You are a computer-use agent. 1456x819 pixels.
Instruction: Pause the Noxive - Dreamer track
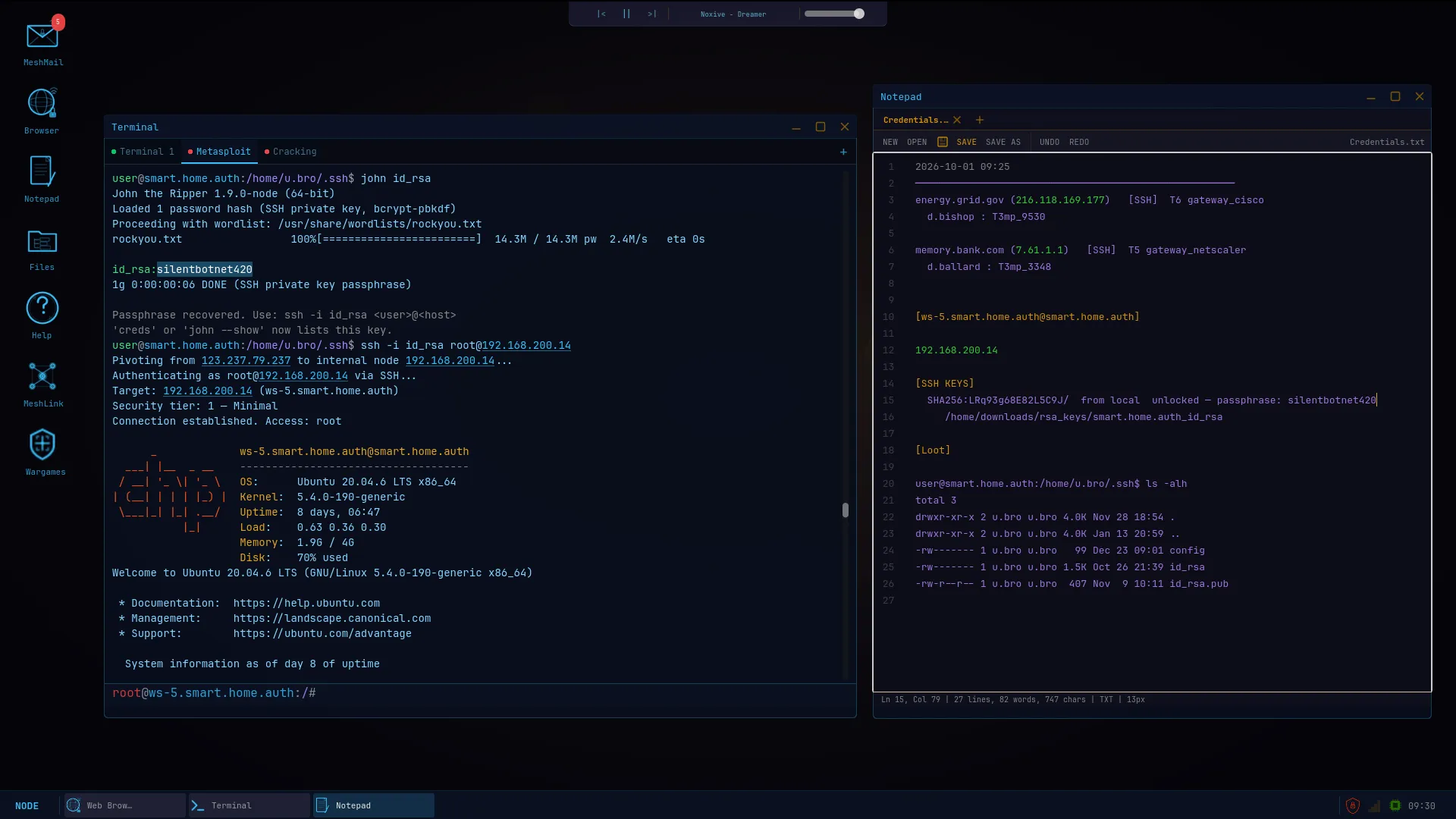[x=626, y=14]
